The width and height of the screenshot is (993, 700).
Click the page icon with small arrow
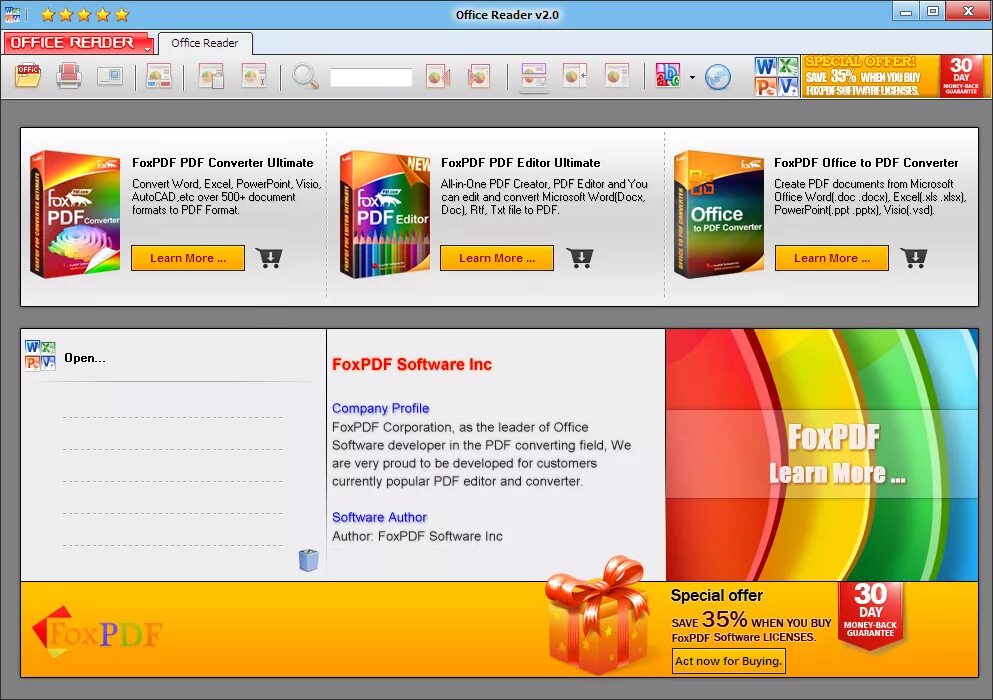pos(575,76)
